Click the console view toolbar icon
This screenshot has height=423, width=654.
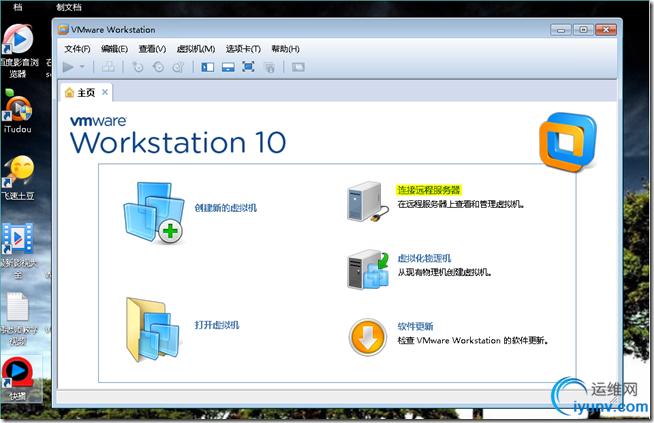298,67
